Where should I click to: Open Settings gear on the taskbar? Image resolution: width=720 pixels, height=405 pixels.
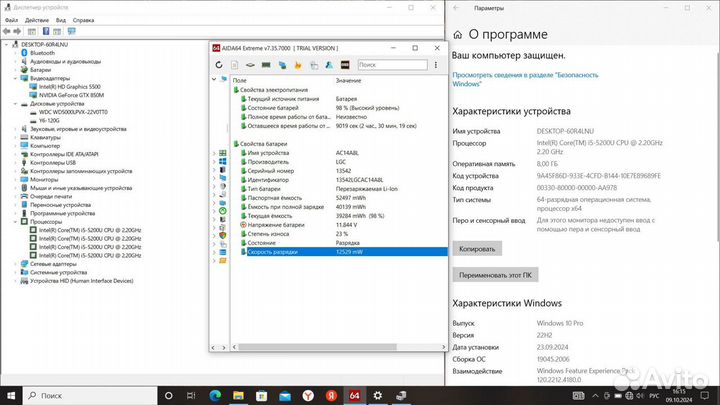coord(378,395)
